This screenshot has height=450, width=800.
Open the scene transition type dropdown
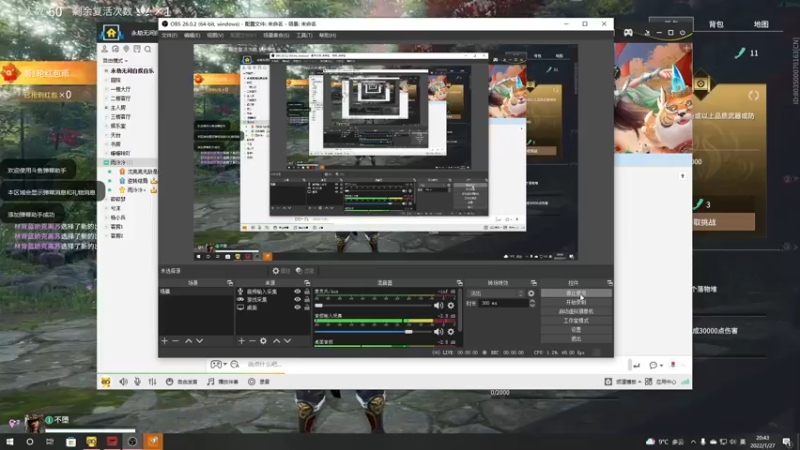click(496, 293)
